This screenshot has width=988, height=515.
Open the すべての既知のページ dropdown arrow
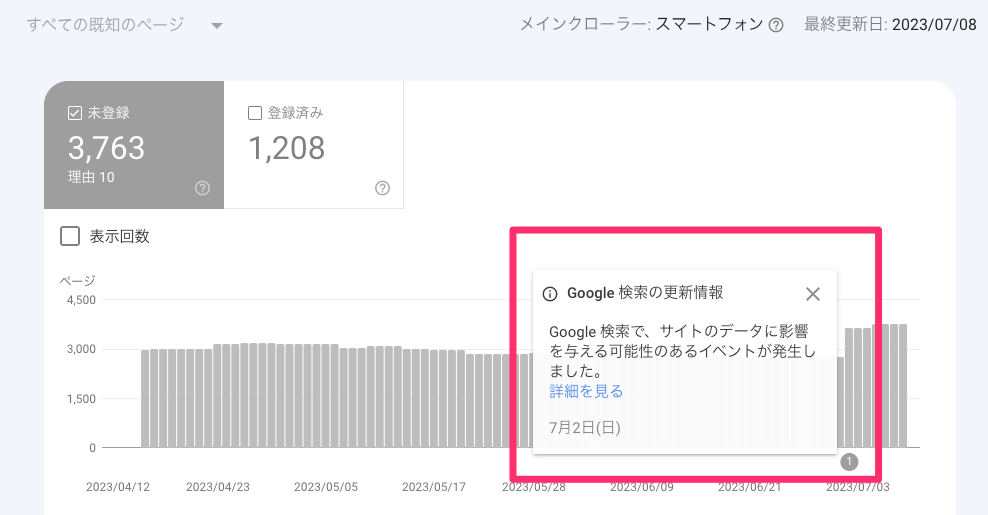pyautogui.click(x=217, y=26)
